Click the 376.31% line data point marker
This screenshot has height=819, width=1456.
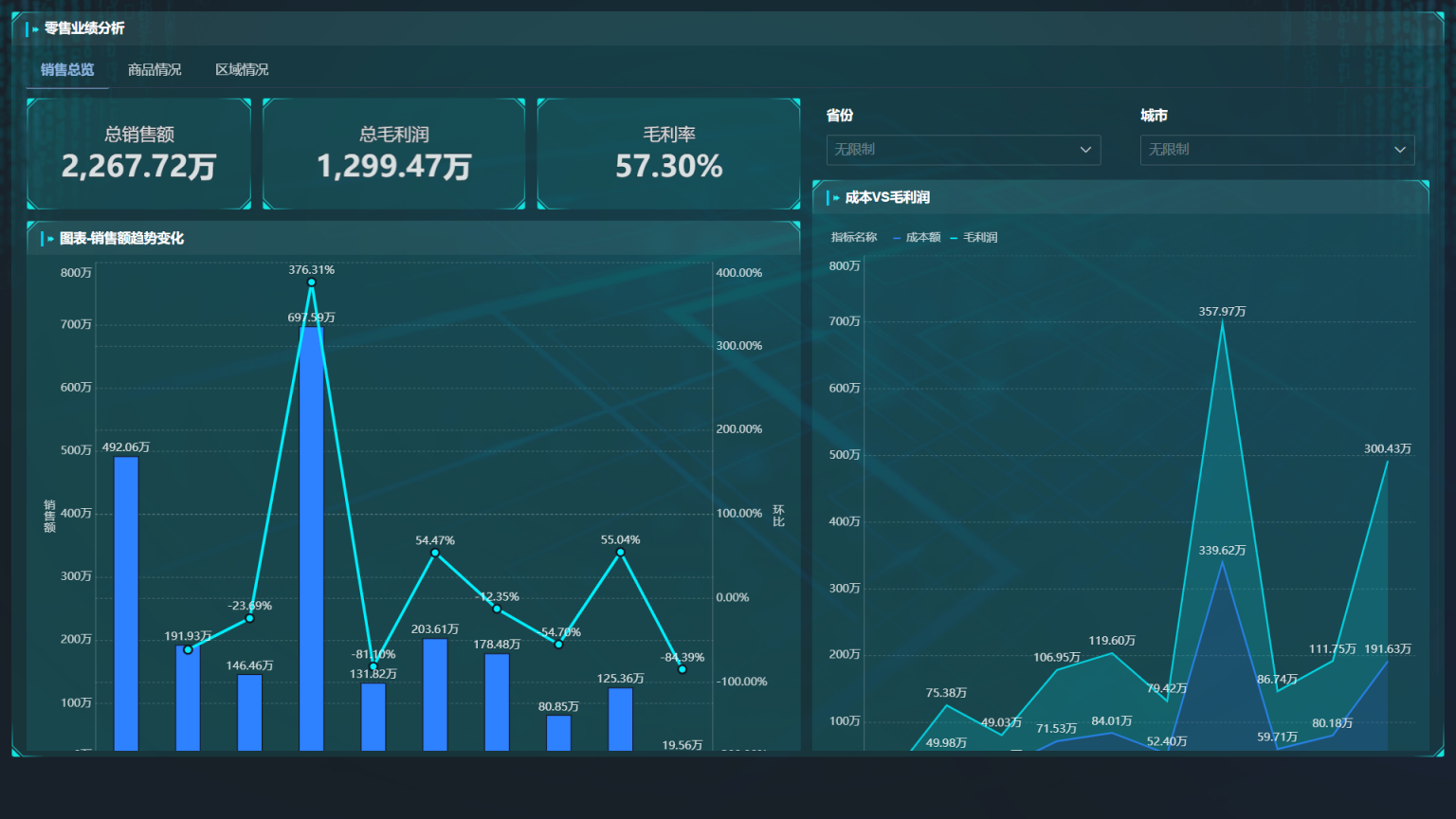tap(311, 282)
